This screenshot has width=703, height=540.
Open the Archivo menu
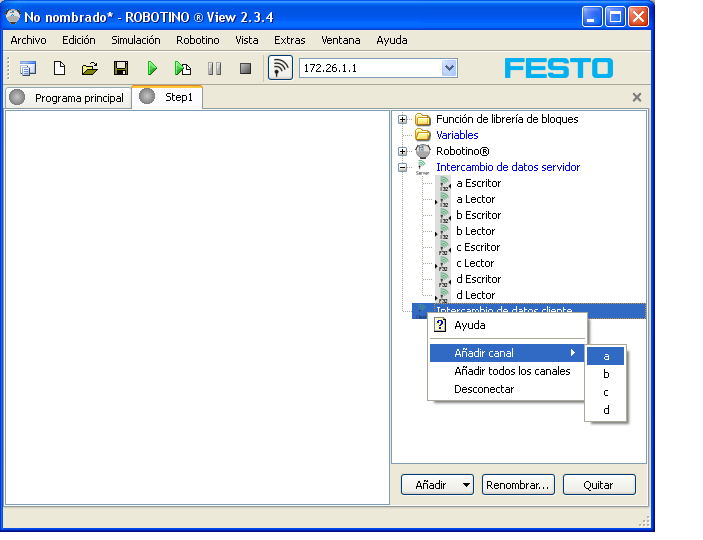pyautogui.click(x=28, y=40)
